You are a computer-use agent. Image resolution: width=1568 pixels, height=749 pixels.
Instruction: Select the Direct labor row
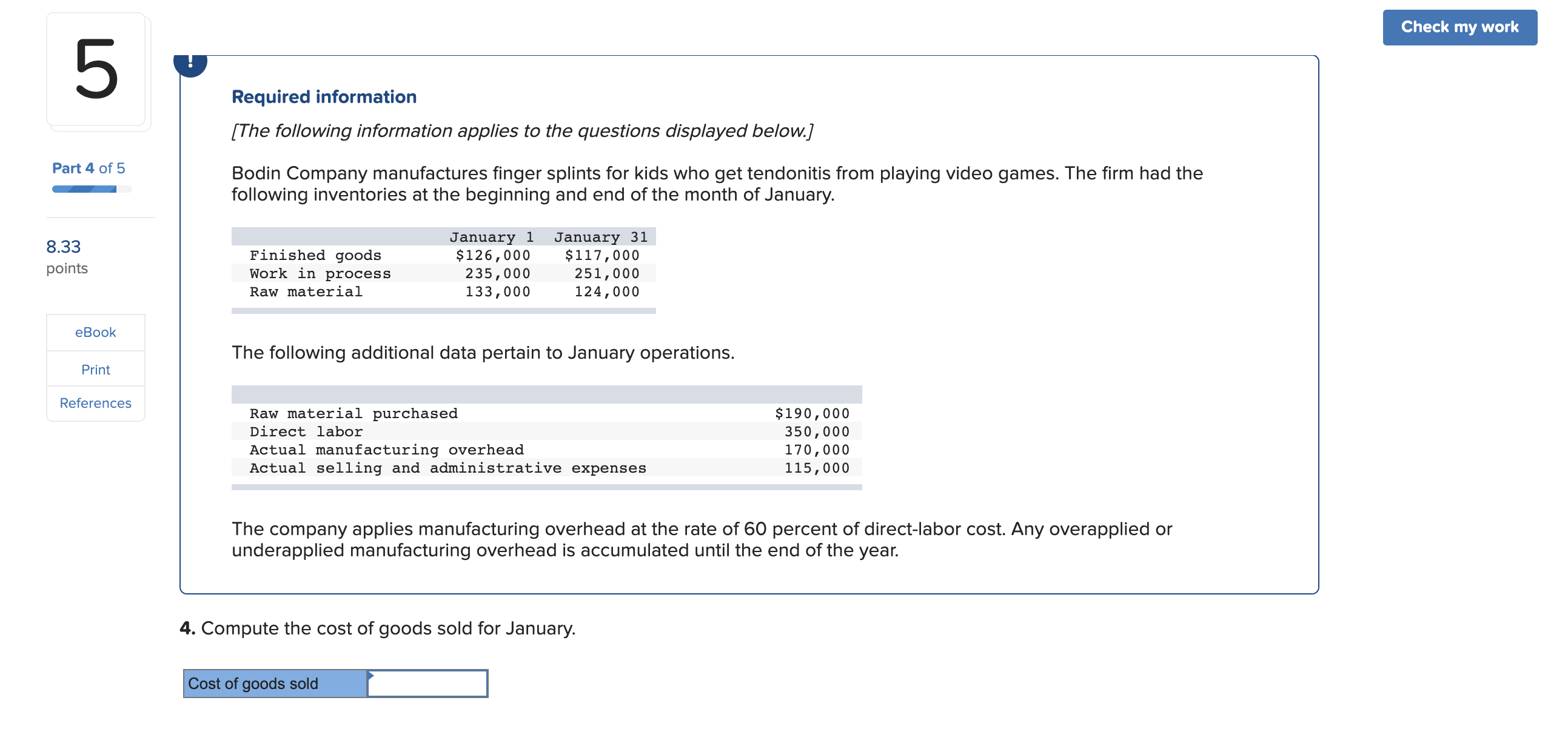coord(546,431)
